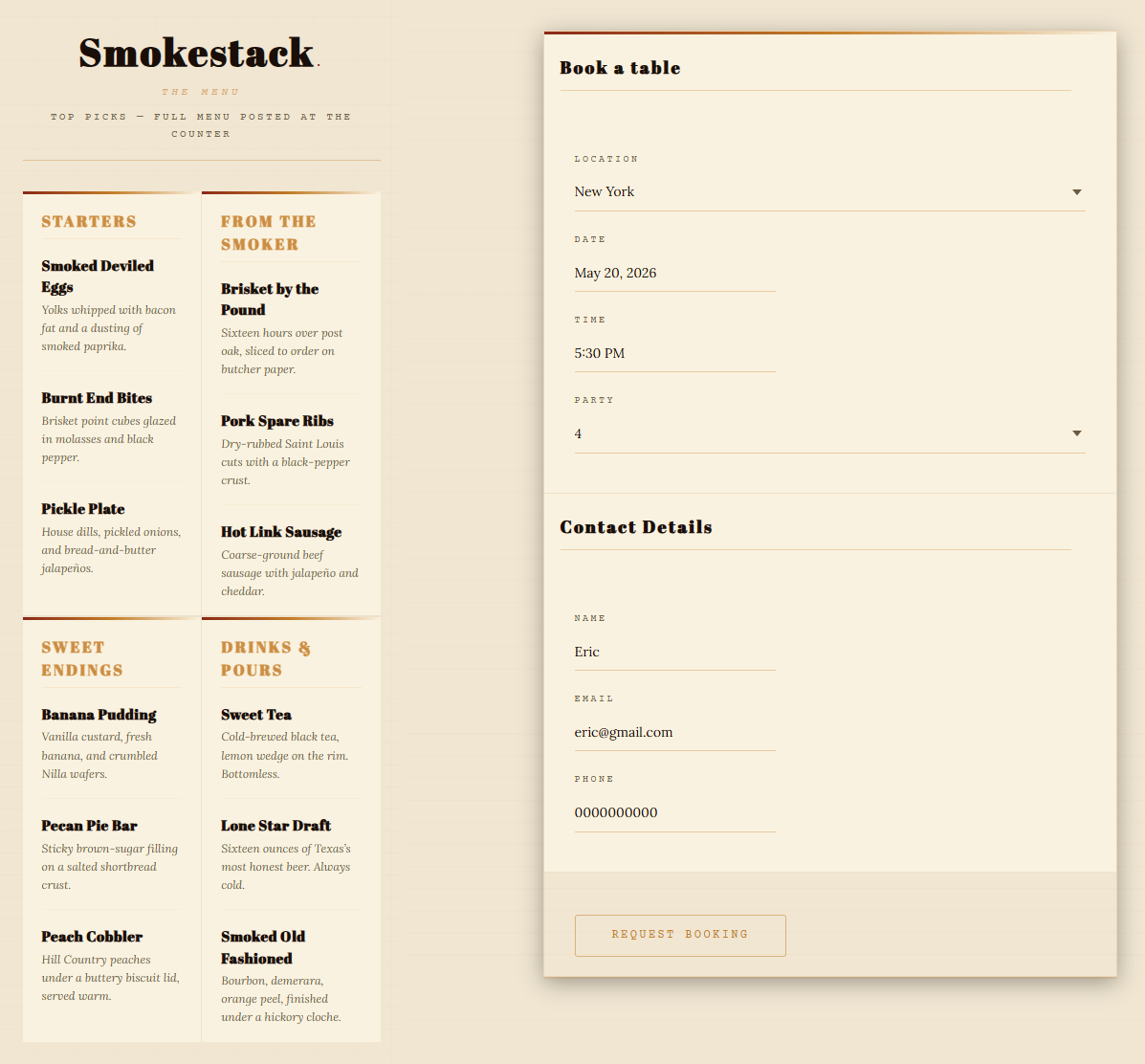Viewport: 1145px width, 1064px height.
Task: Select the Banana Pudding item
Action: 99,715
